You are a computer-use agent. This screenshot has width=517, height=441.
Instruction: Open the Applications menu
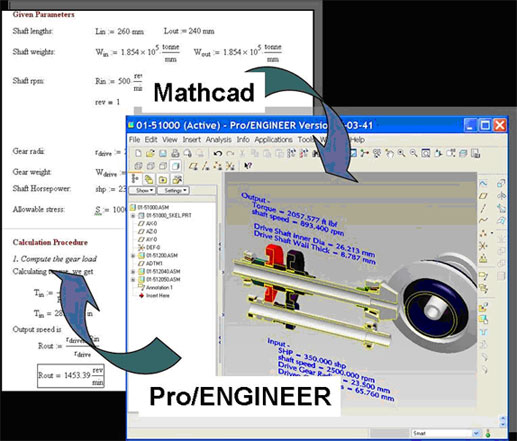point(273,139)
